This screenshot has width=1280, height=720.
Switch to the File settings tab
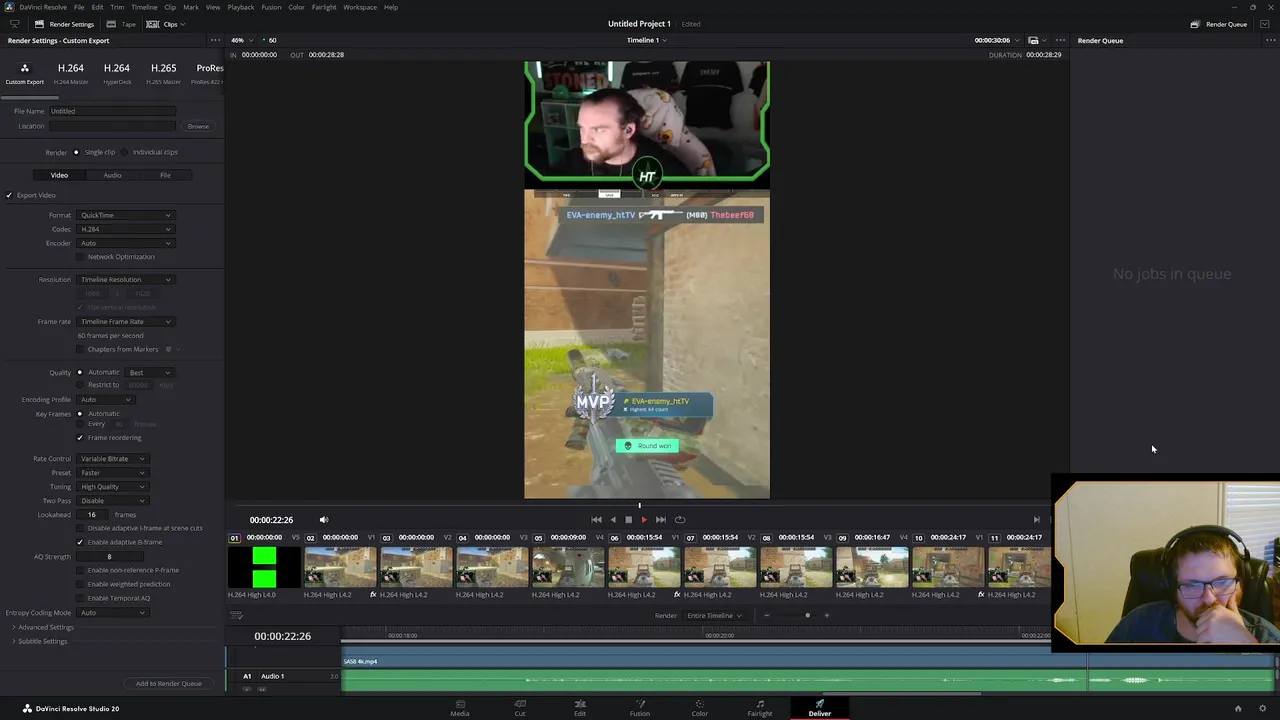point(165,175)
